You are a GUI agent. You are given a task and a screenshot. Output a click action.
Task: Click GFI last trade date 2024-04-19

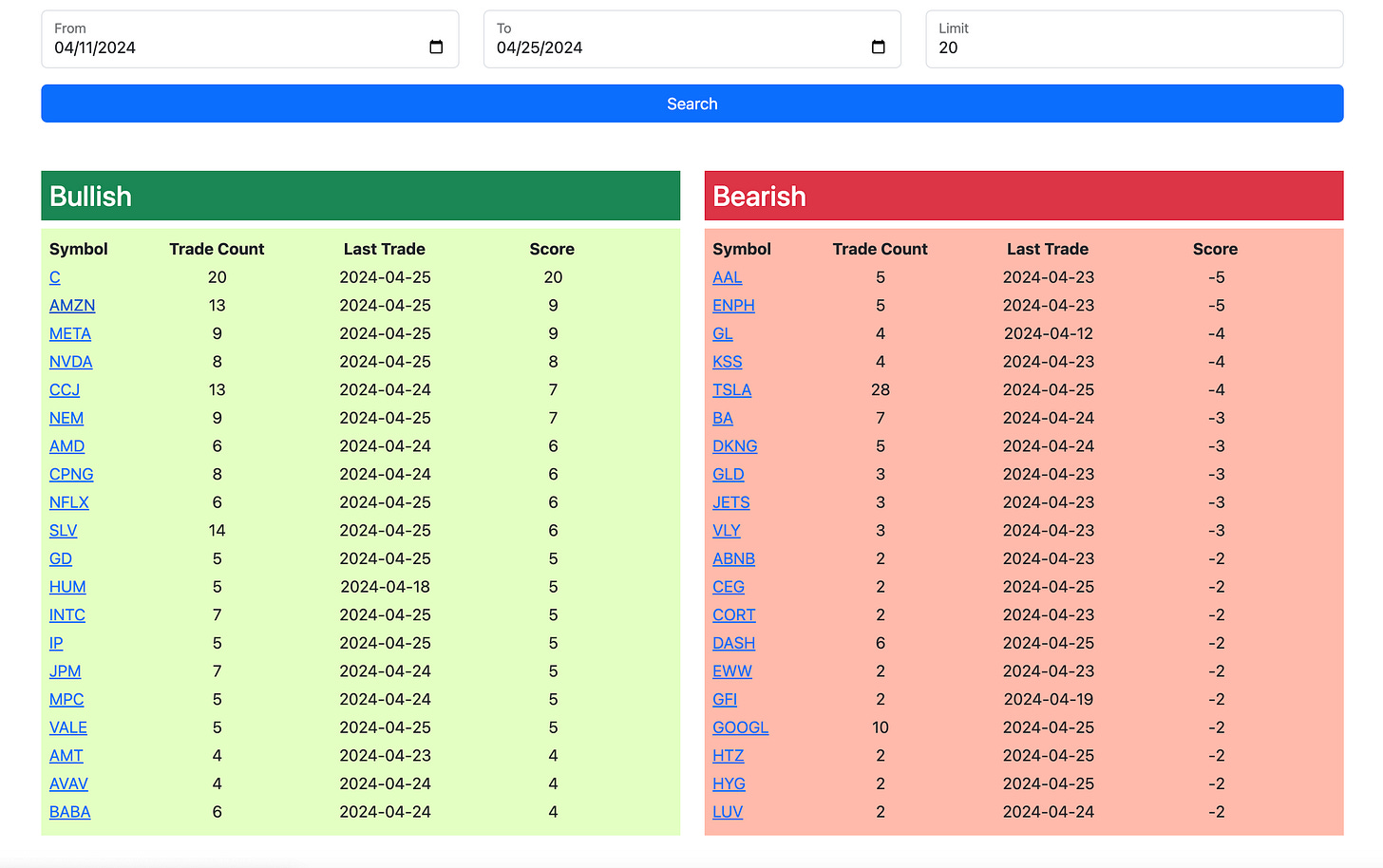coord(1049,699)
